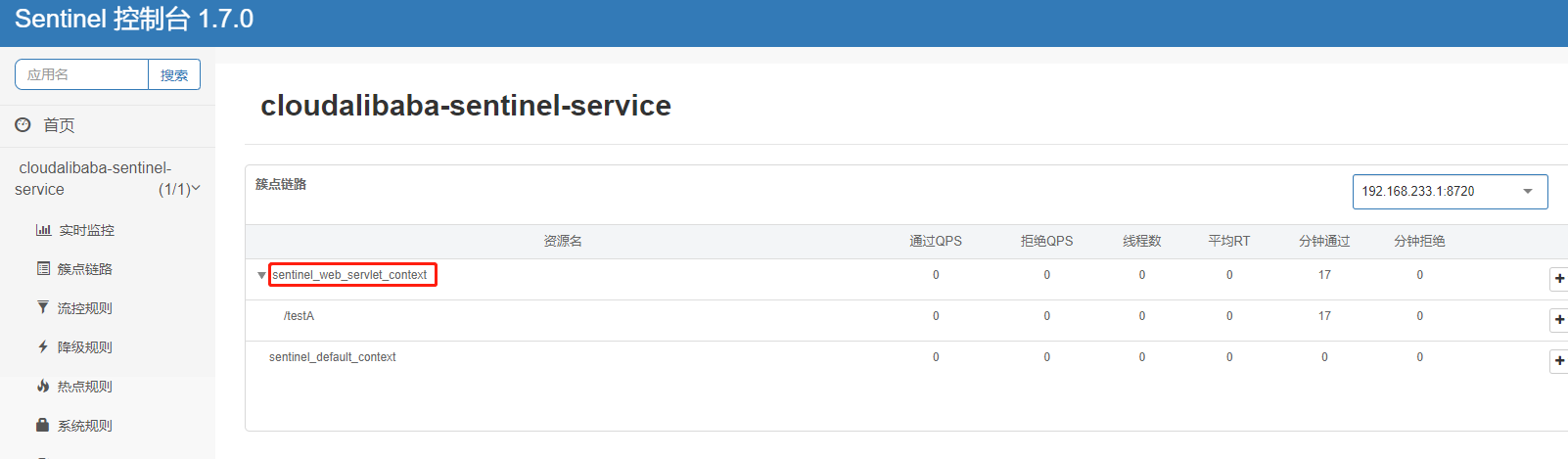Click the bar chart icon for 实时监控
1568x459 pixels.
click(x=43, y=230)
